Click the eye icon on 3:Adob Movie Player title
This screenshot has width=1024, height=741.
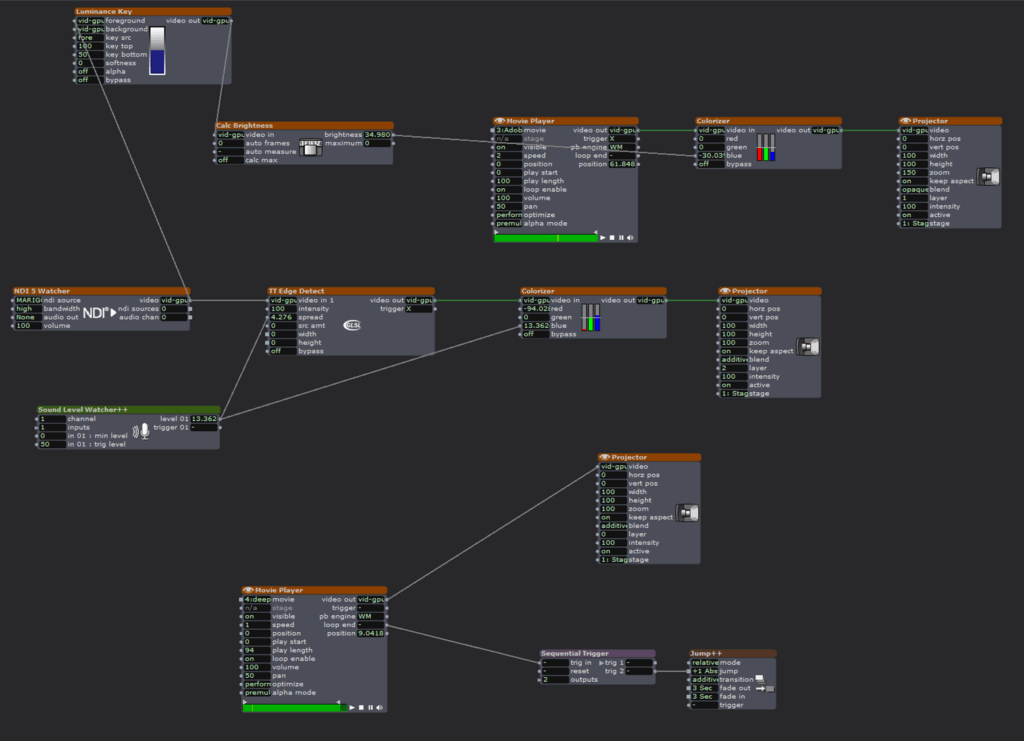click(x=500, y=121)
